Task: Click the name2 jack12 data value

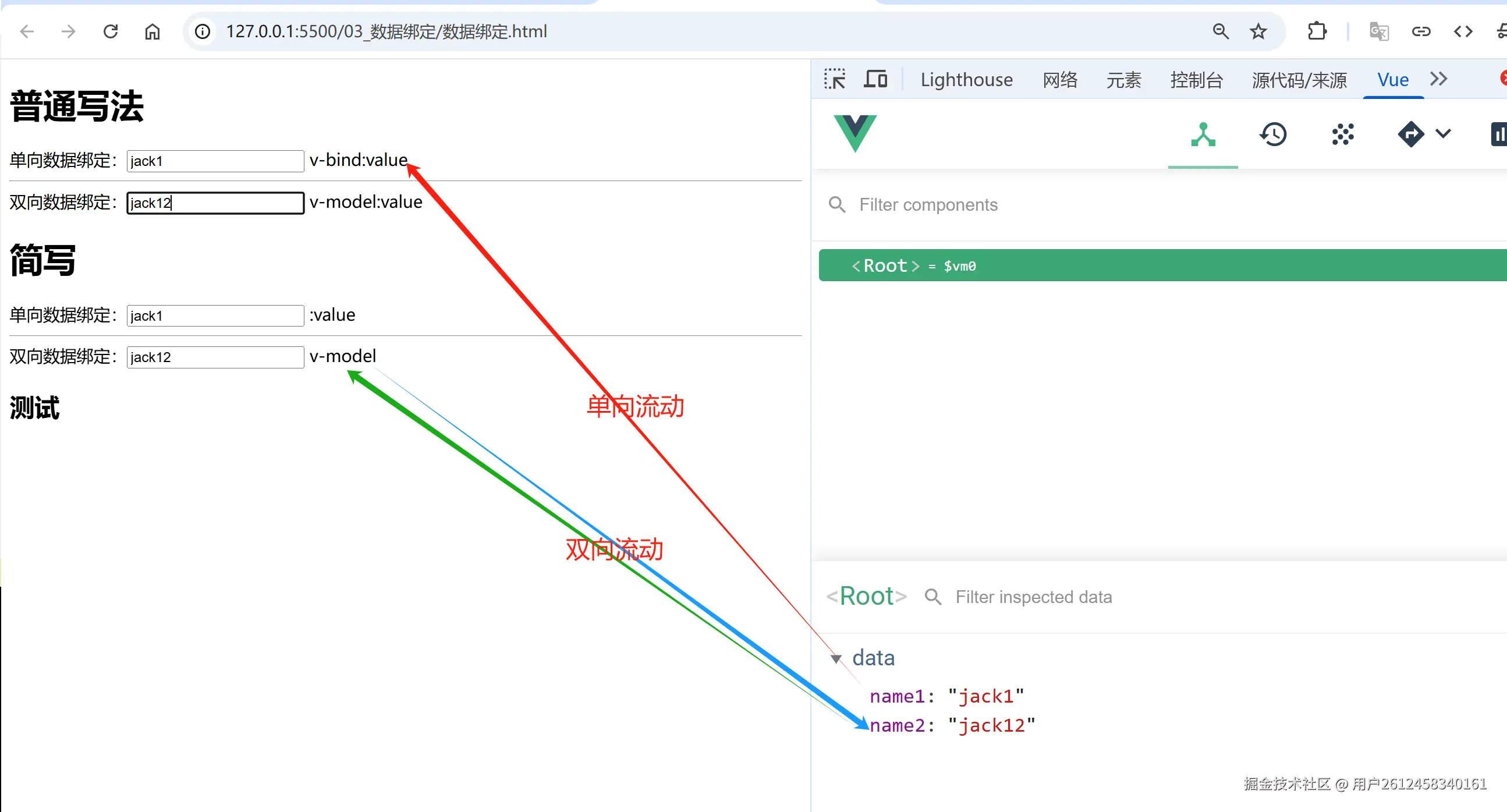Action: (x=992, y=725)
